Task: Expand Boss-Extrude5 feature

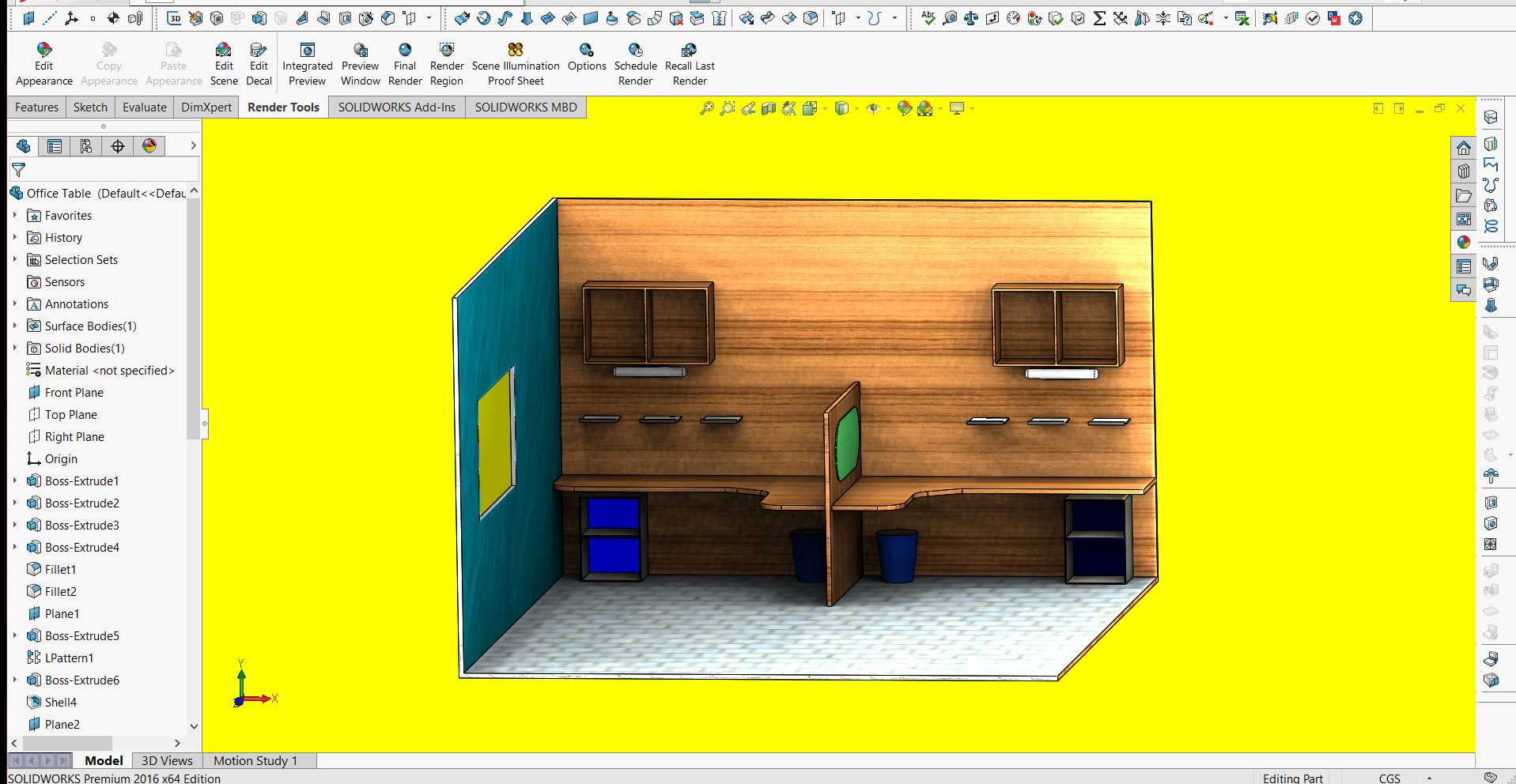Action: (x=14, y=635)
